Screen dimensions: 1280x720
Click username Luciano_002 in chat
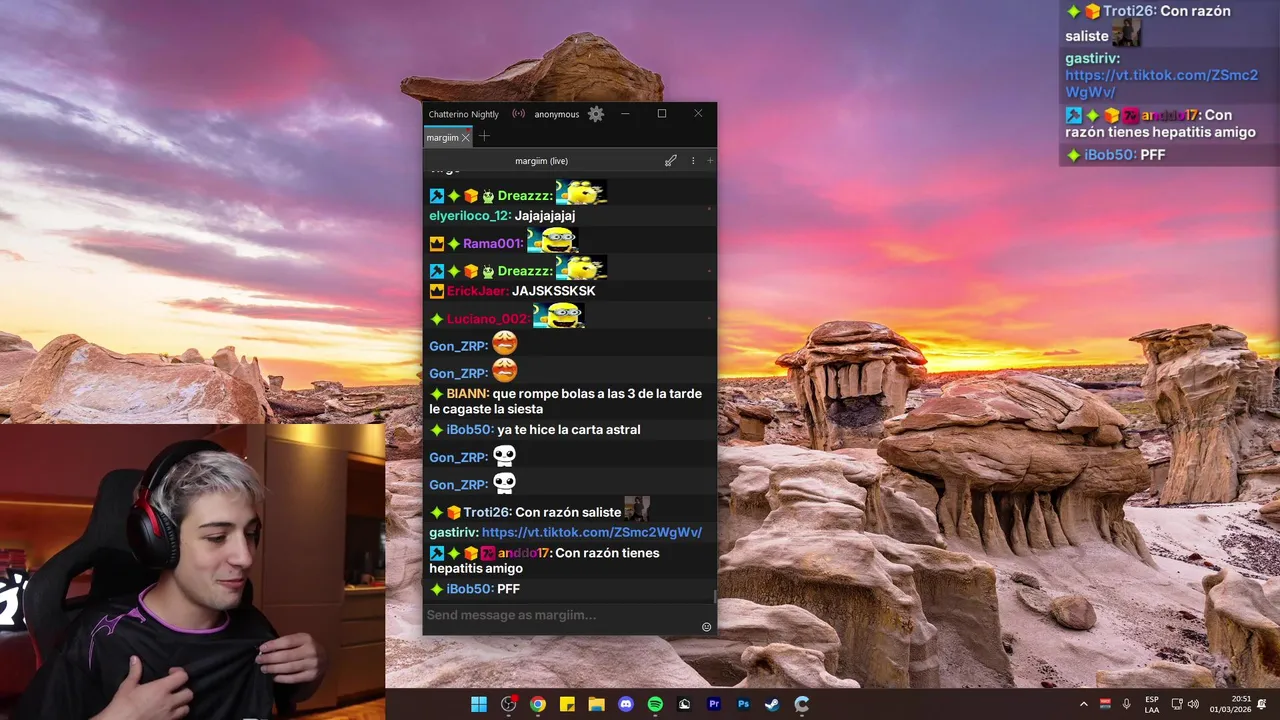(x=488, y=319)
